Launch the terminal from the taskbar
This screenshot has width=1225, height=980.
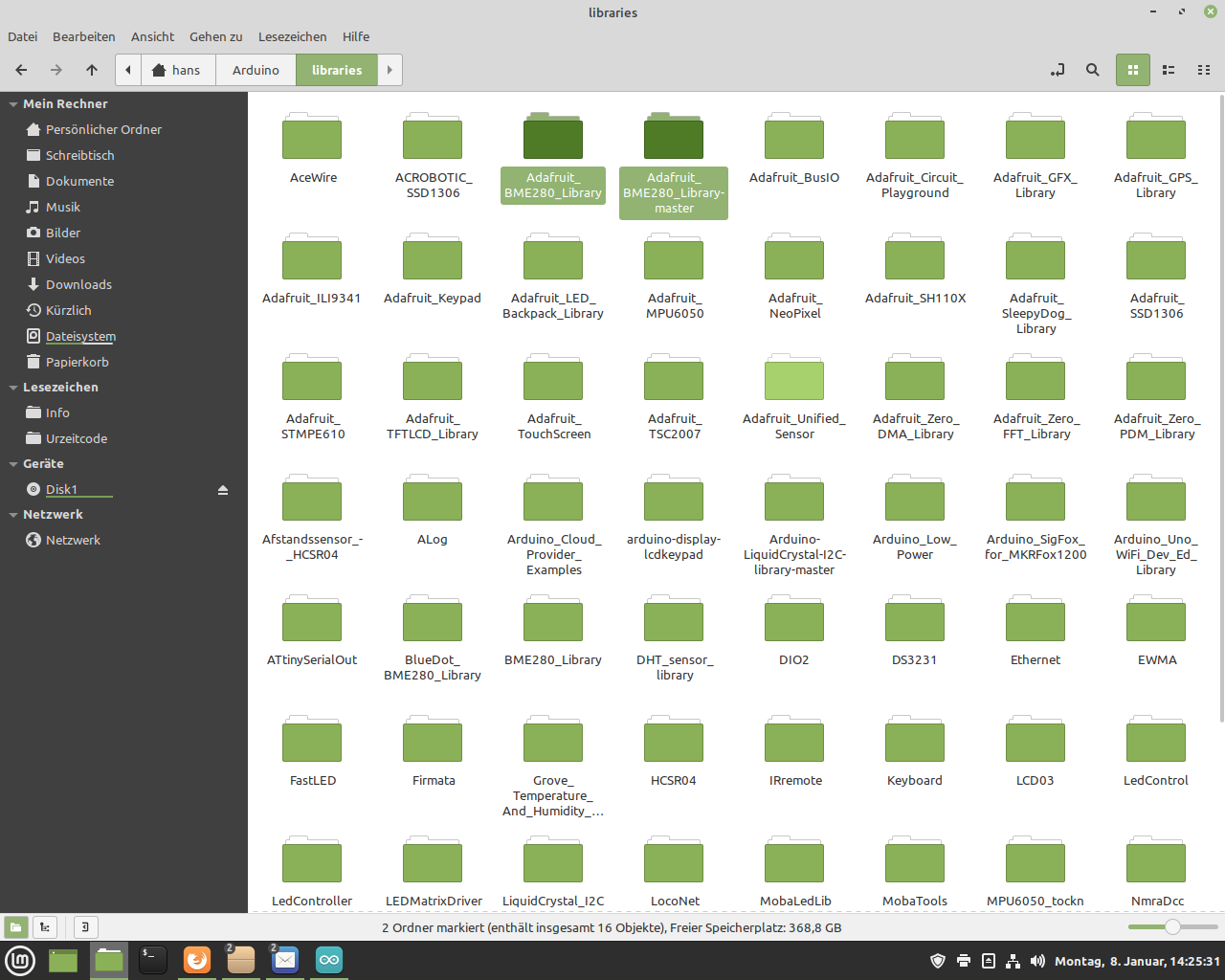pos(153,960)
